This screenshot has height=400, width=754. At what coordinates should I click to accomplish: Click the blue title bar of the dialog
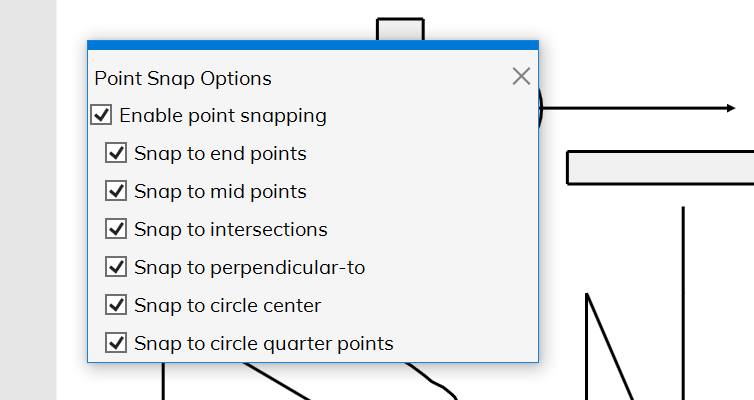pos(313,45)
